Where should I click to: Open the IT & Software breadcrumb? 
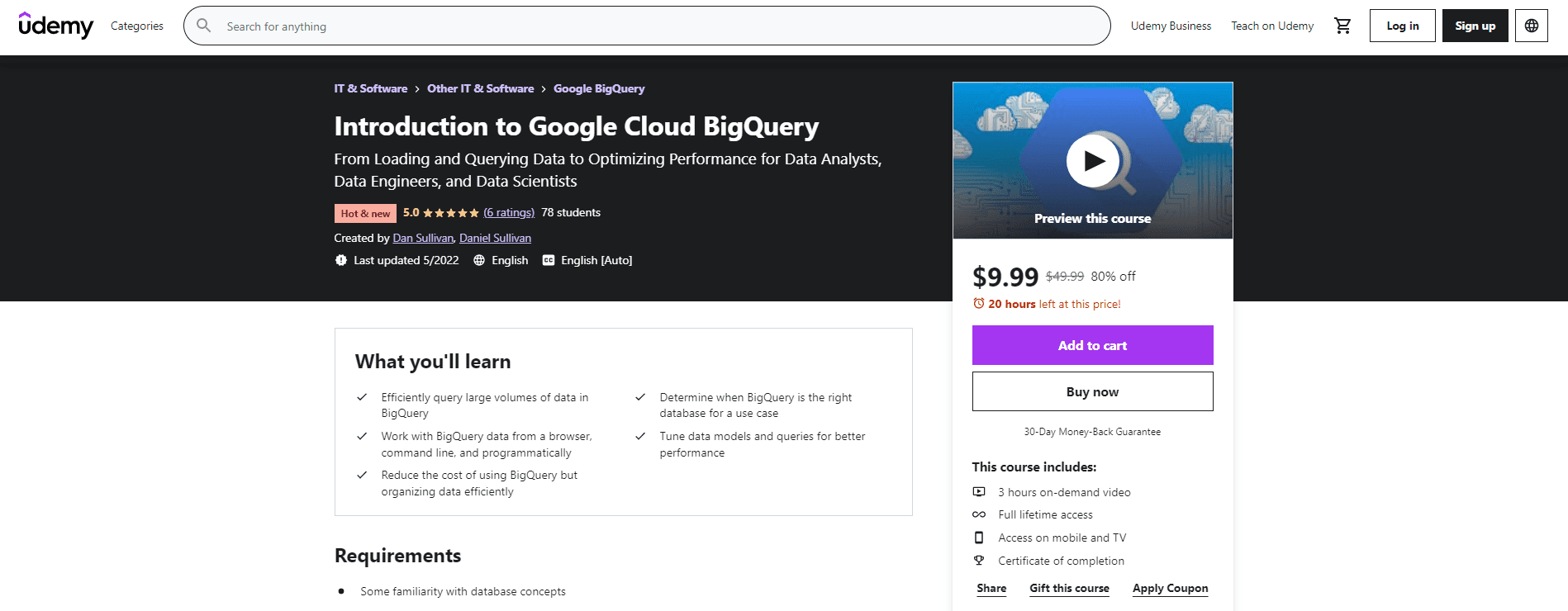click(370, 88)
